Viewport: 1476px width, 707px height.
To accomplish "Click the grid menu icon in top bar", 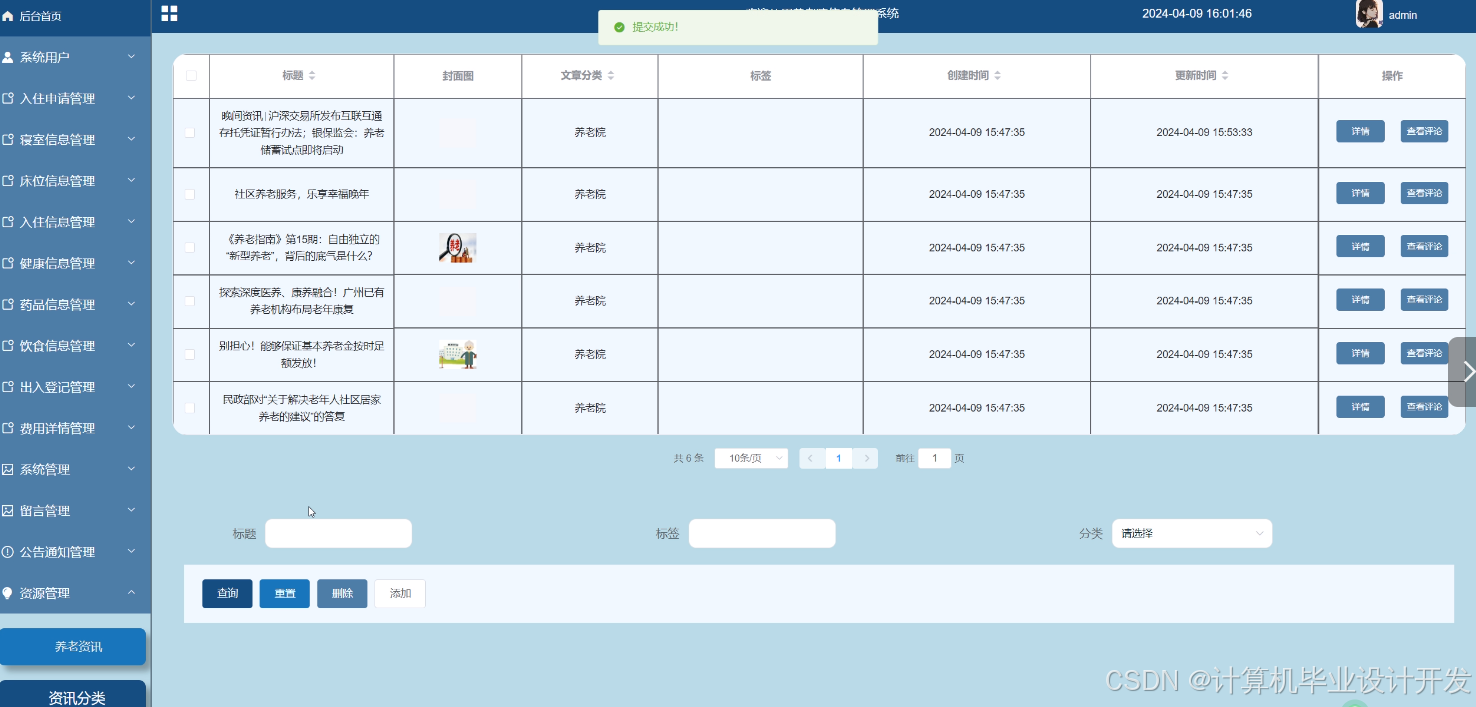I will point(169,13).
